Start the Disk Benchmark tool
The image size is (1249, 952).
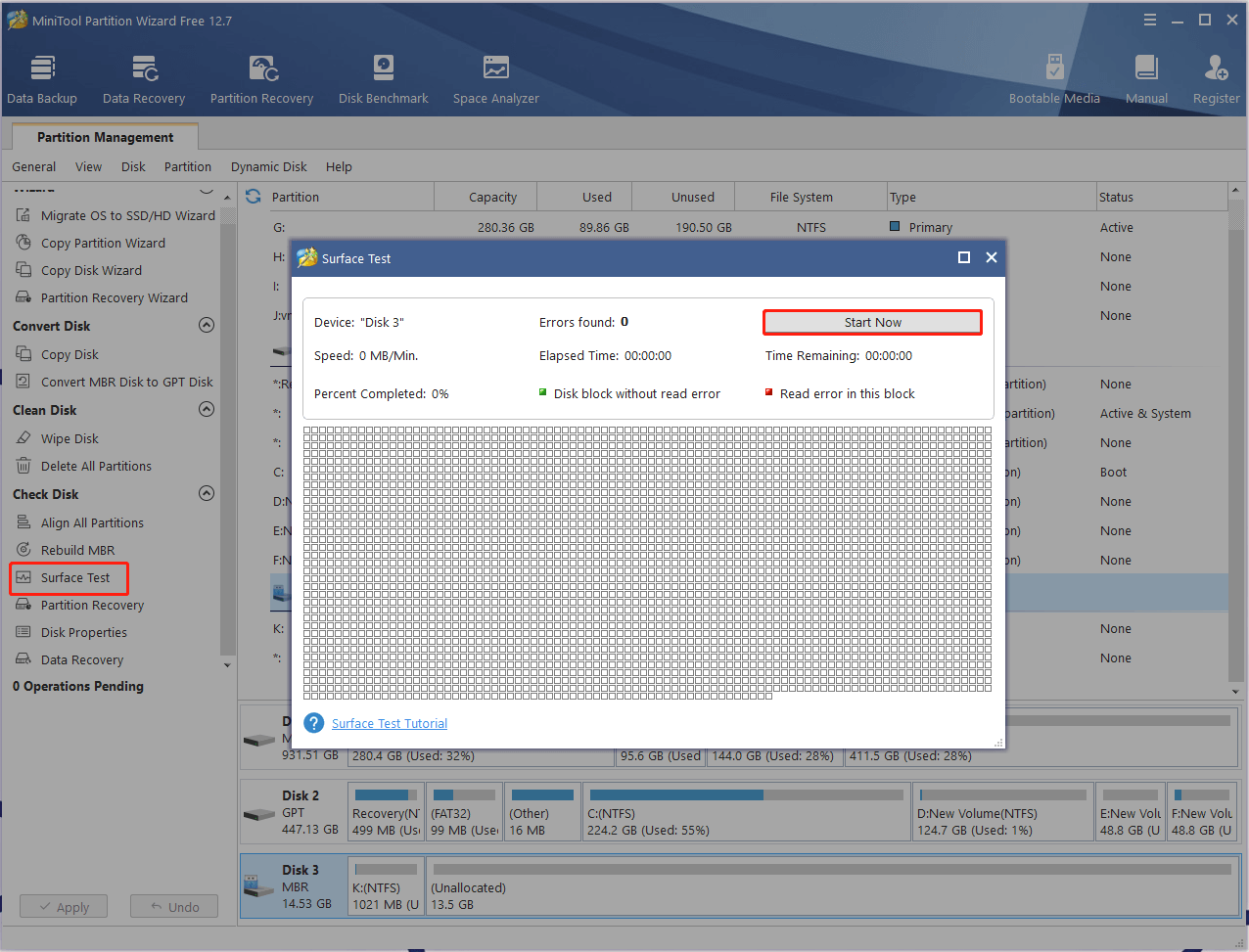click(x=384, y=79)
